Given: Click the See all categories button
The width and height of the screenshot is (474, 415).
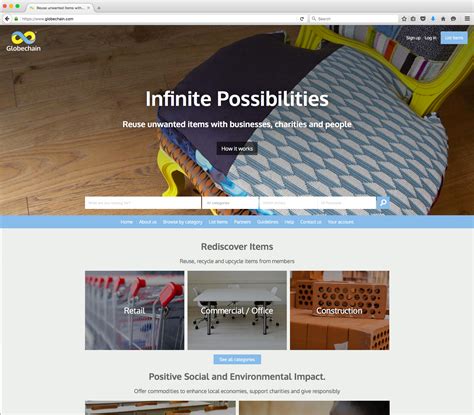Looking at the screenshot, I should [x=237, y=359].
